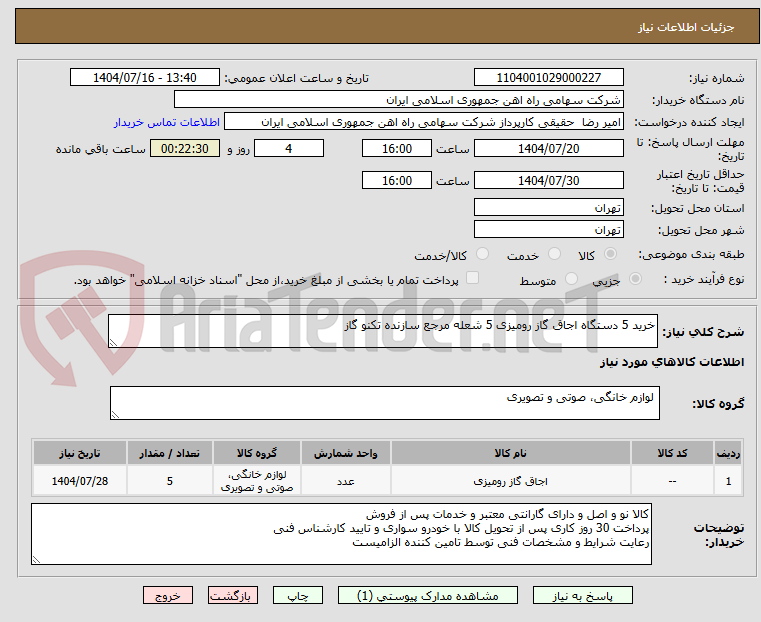Click the چاپ print button

coord(298,595)
